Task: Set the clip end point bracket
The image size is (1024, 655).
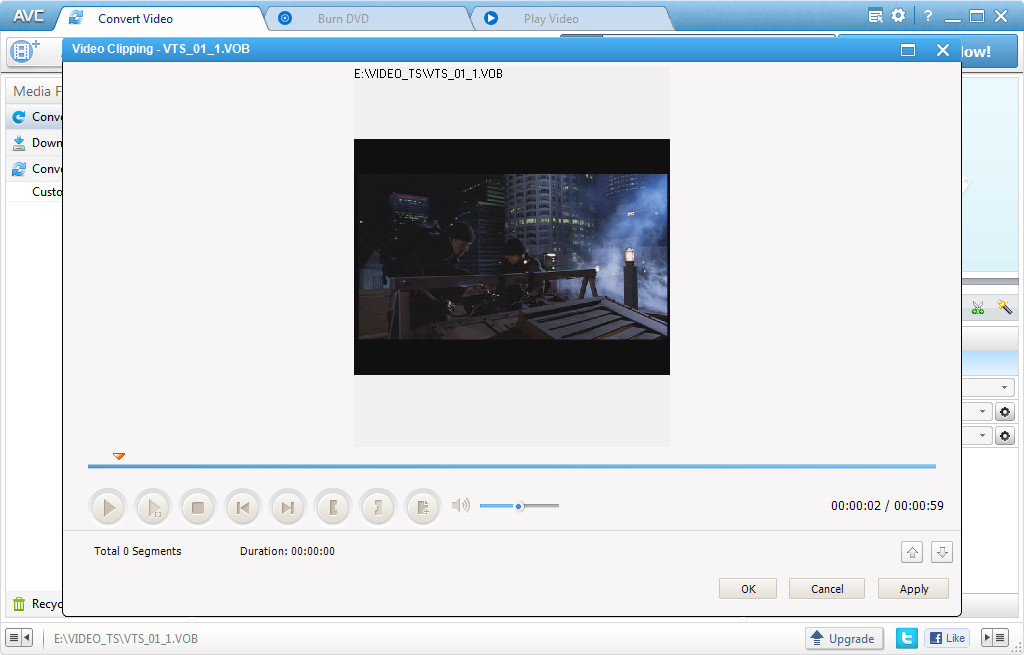Action: 378,507
